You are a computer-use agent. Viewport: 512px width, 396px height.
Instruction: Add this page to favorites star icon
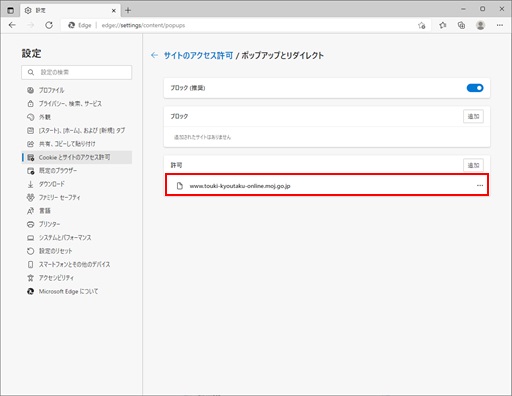coord(422,25)
